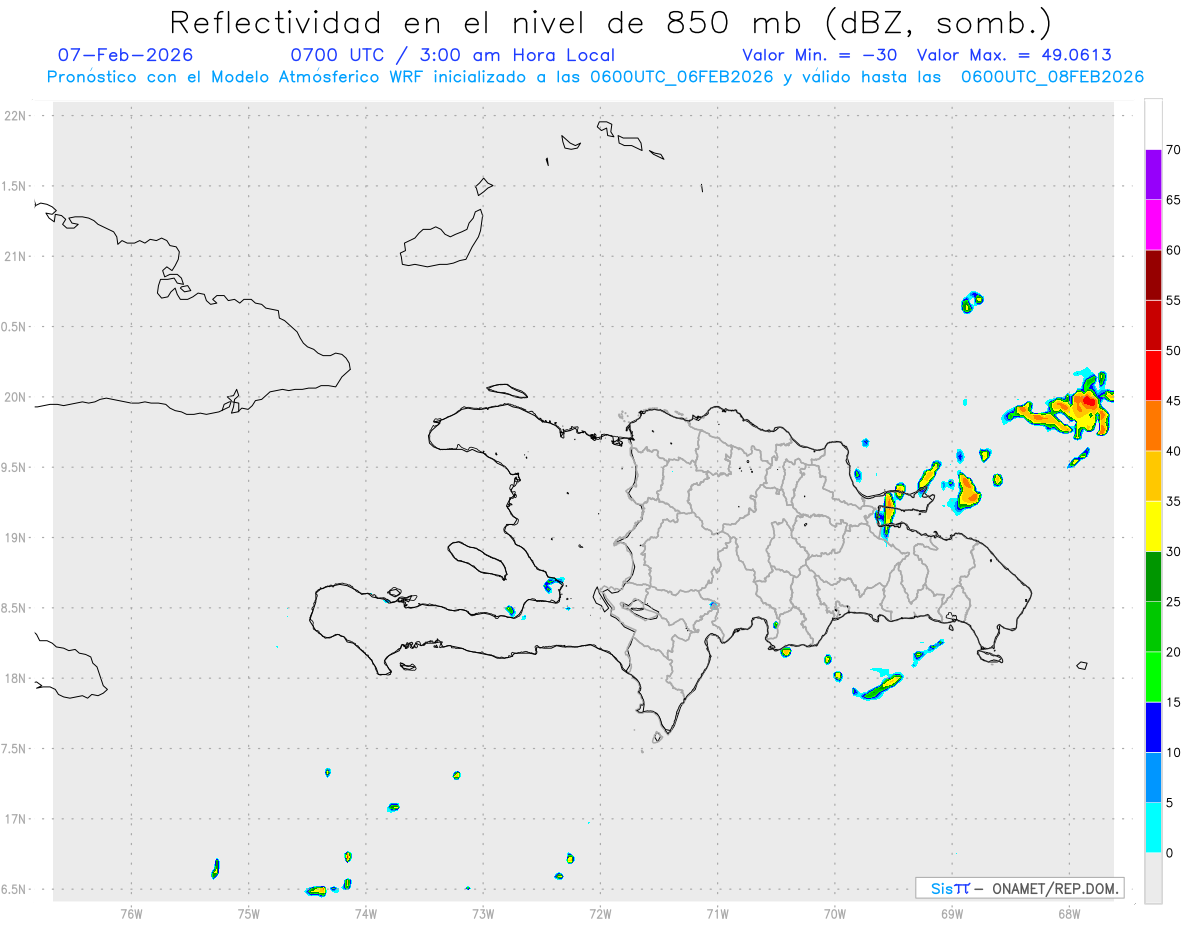Screen dimensions: 1200x927
Task: Click the '72W' longitude axis label
Action: point(600,912)
